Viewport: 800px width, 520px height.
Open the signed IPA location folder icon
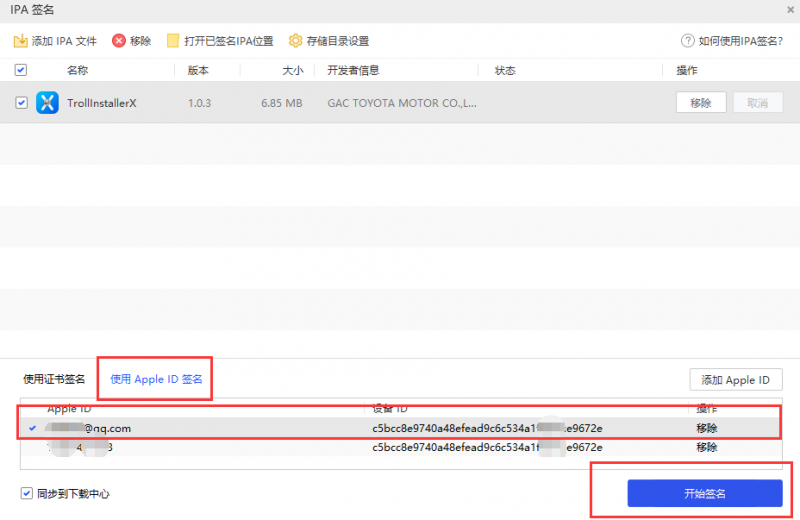click(x=173, y=41)
